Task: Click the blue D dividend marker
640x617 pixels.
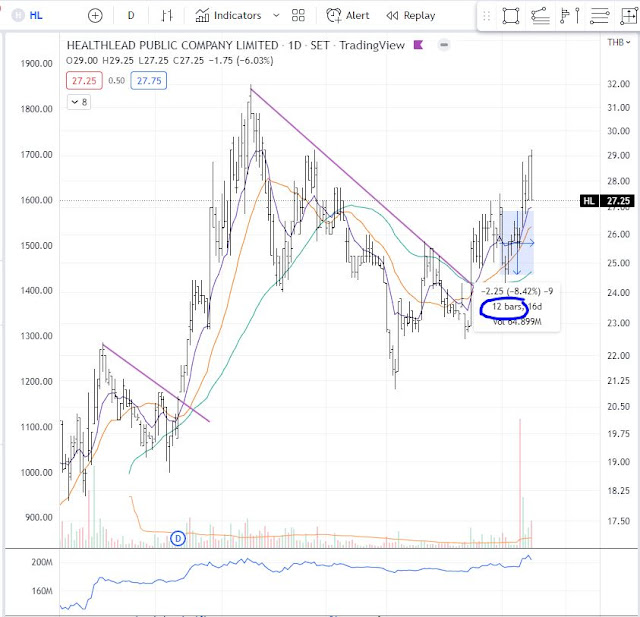Action: click(x=178, y=538)
